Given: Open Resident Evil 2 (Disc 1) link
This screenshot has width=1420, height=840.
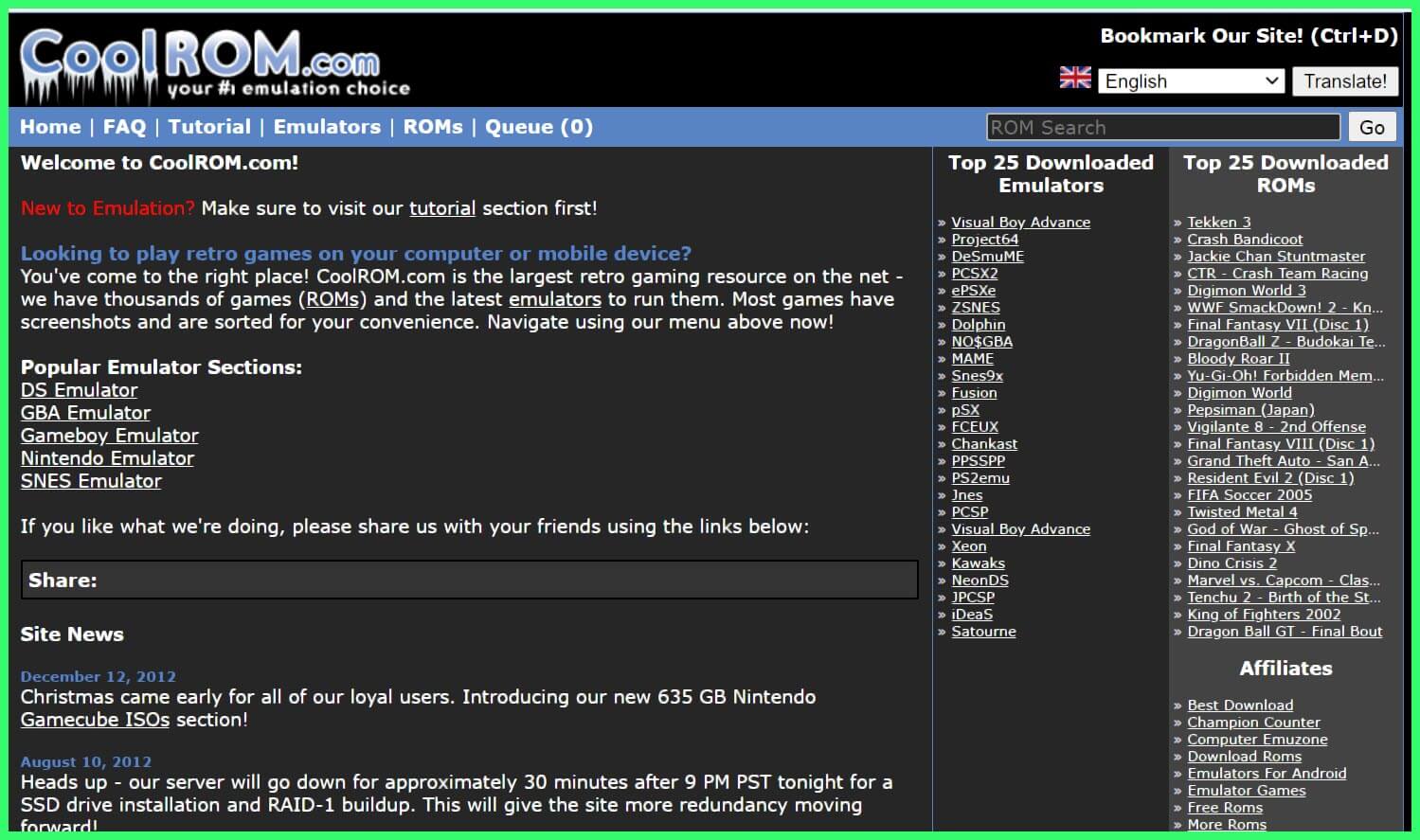Looking at the screenshot, I should (x=1270, y=478).
